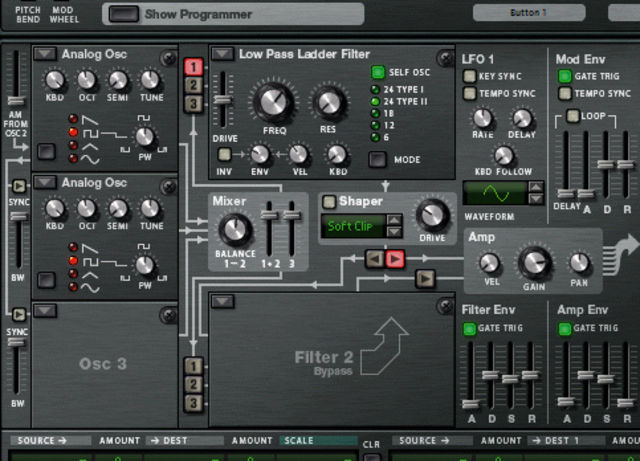Adjust Mixer 1+2 level slider
Viewport: 640px width, 461px height.
(x=269, y=216)
